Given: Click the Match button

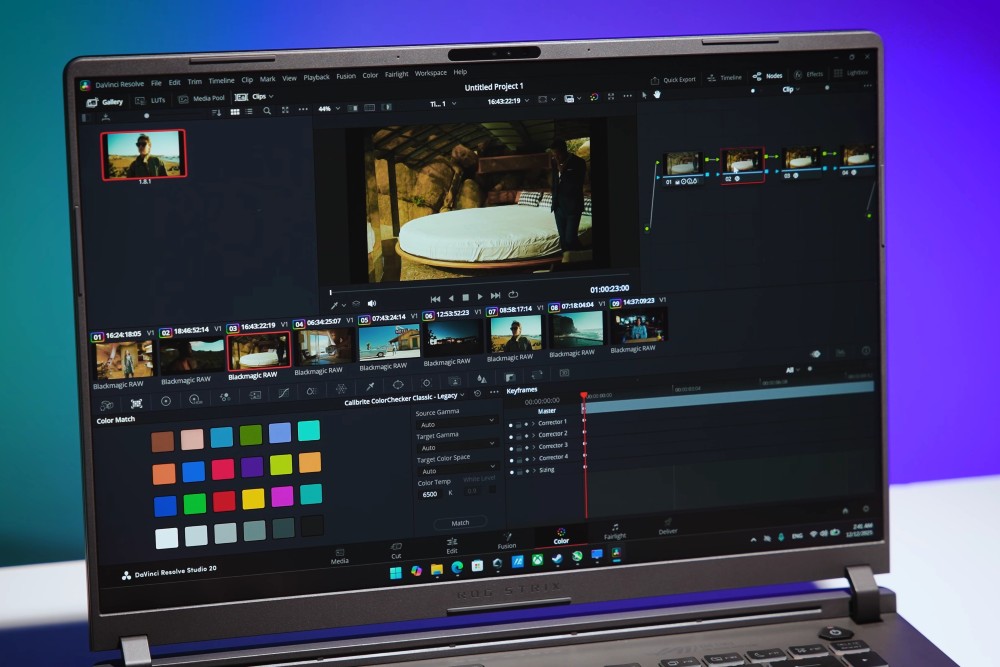Looking at the screenshot, I should point(460,522).
